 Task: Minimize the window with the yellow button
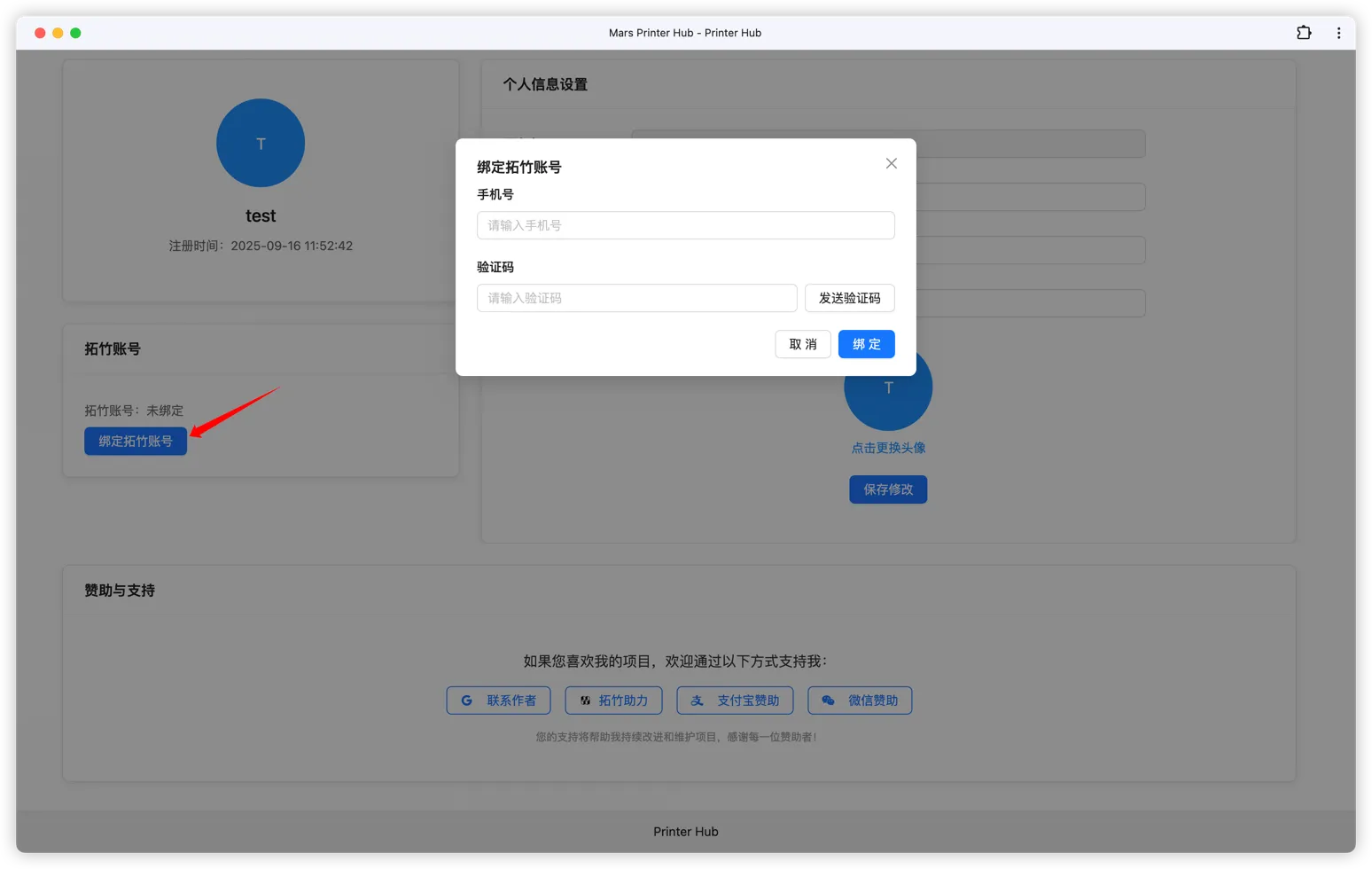click(58, 33)
